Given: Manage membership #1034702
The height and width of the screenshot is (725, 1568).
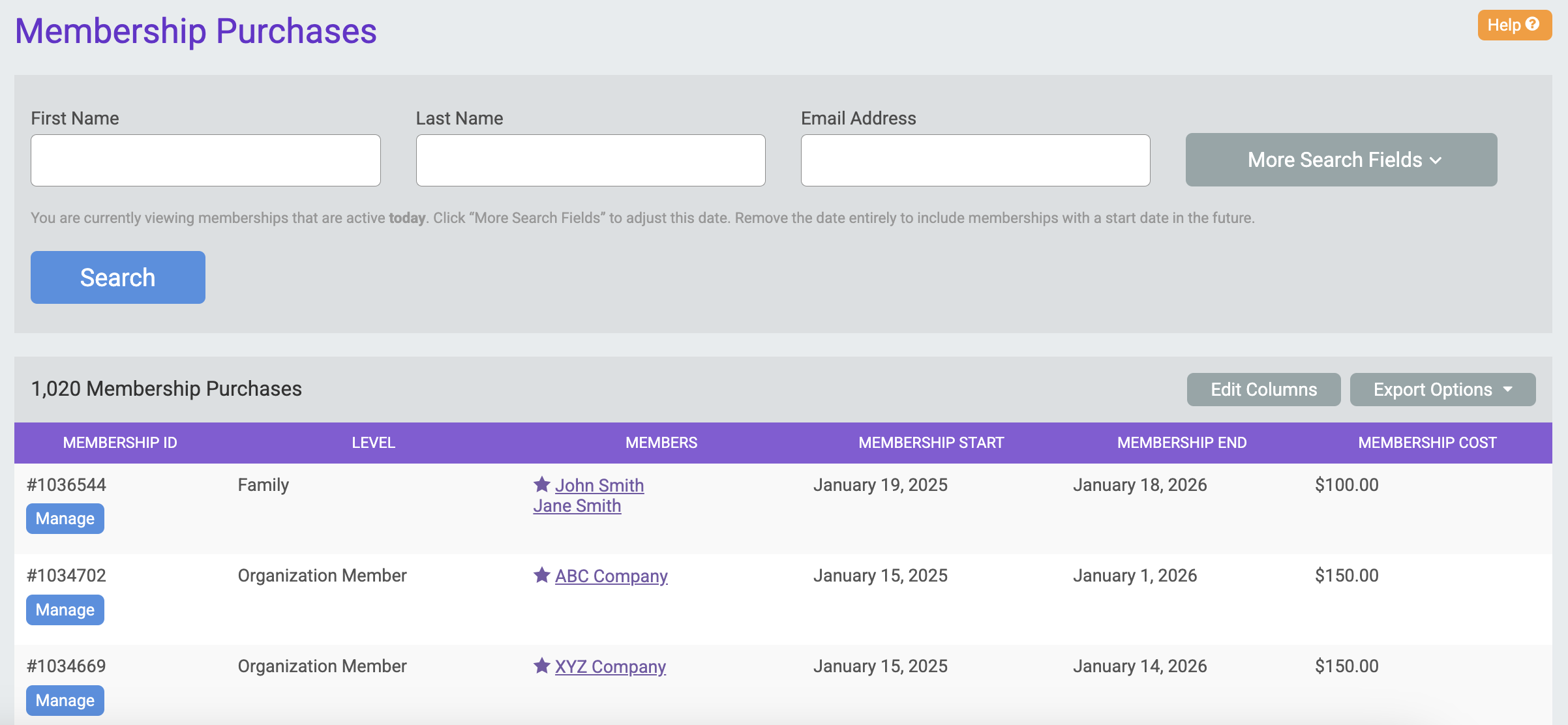Looking at the screenshot, I should tap(65, 610).
